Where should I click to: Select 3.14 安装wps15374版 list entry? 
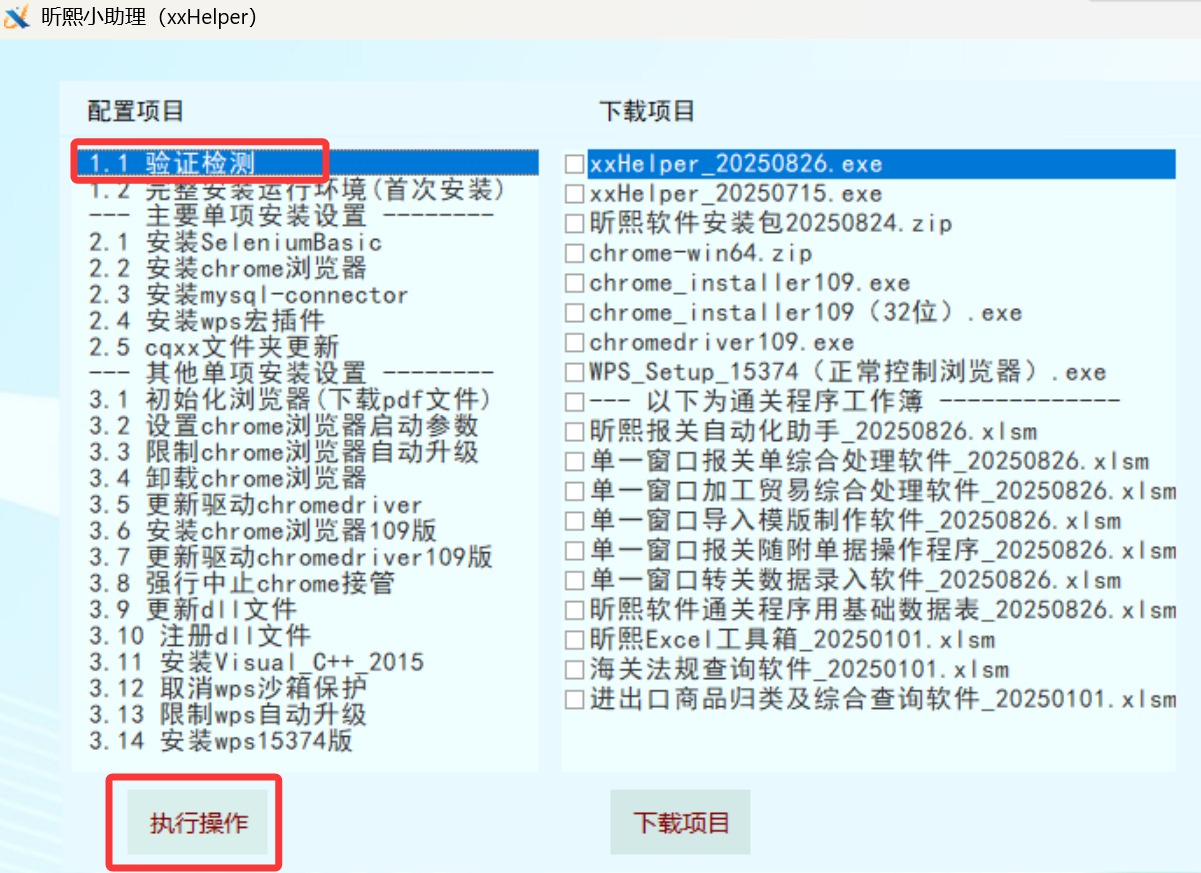(x=220, y=741)
